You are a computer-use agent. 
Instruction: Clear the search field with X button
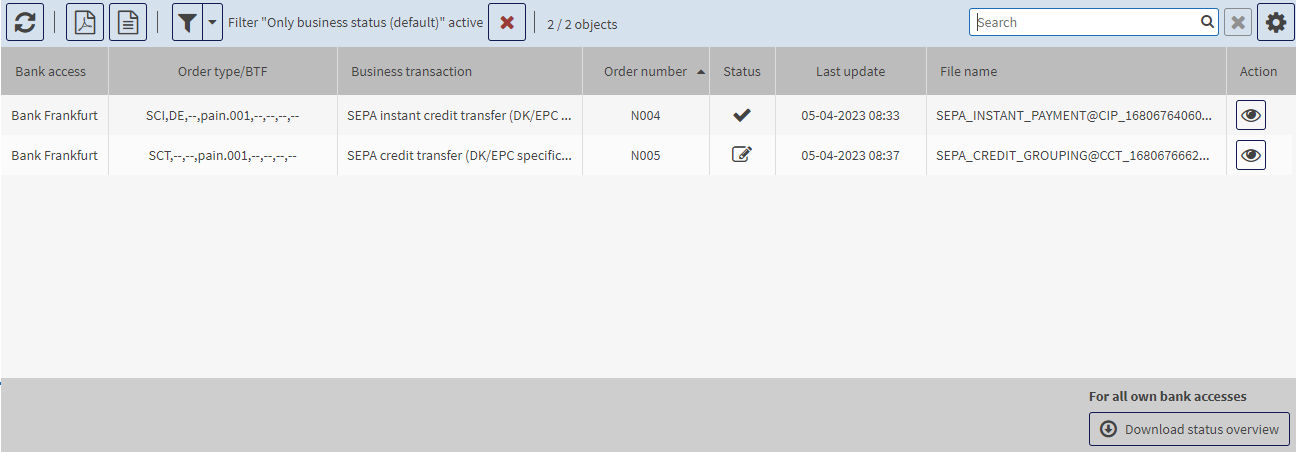pos(1238,22)
